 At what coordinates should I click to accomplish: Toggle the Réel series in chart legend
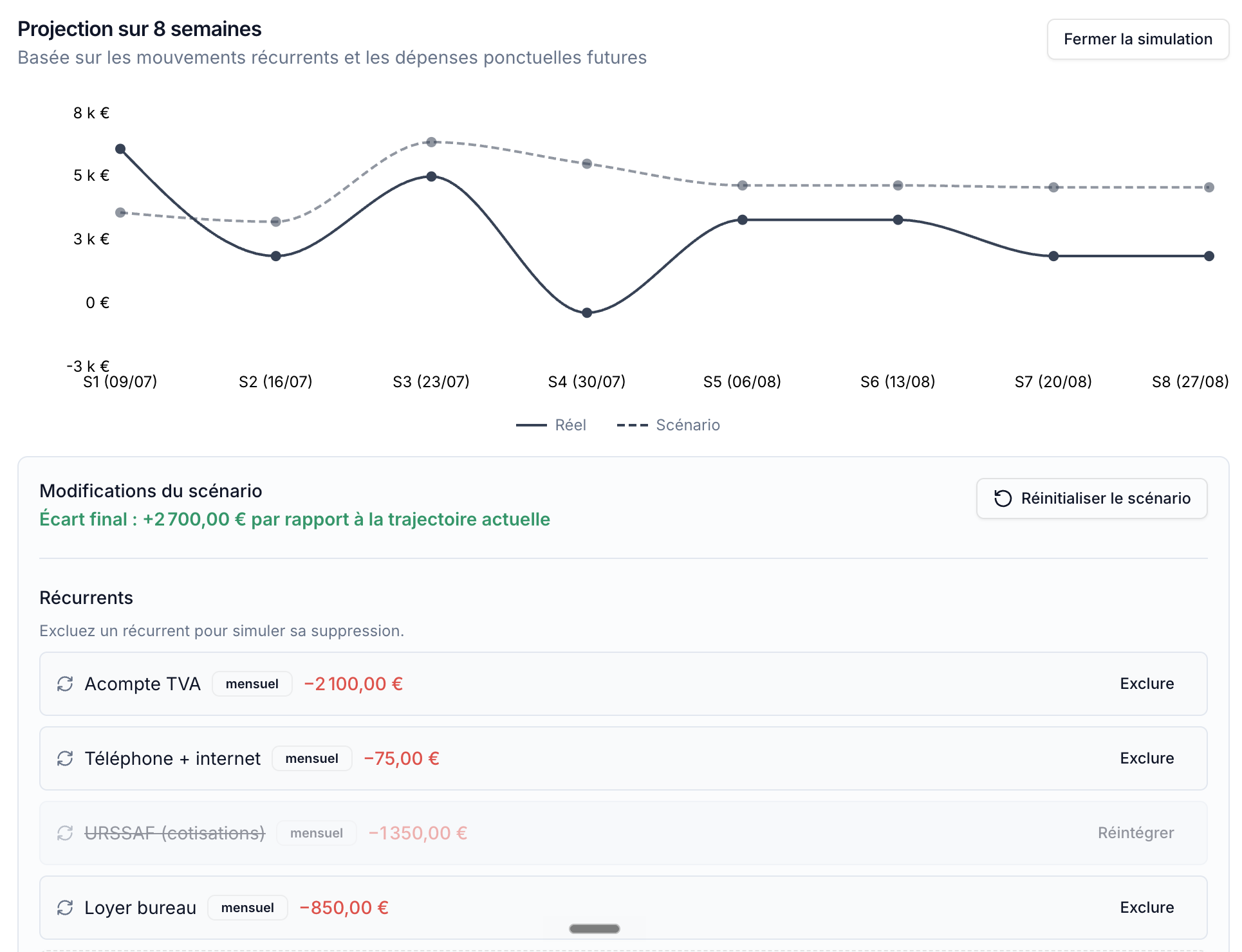click(551, 425)
